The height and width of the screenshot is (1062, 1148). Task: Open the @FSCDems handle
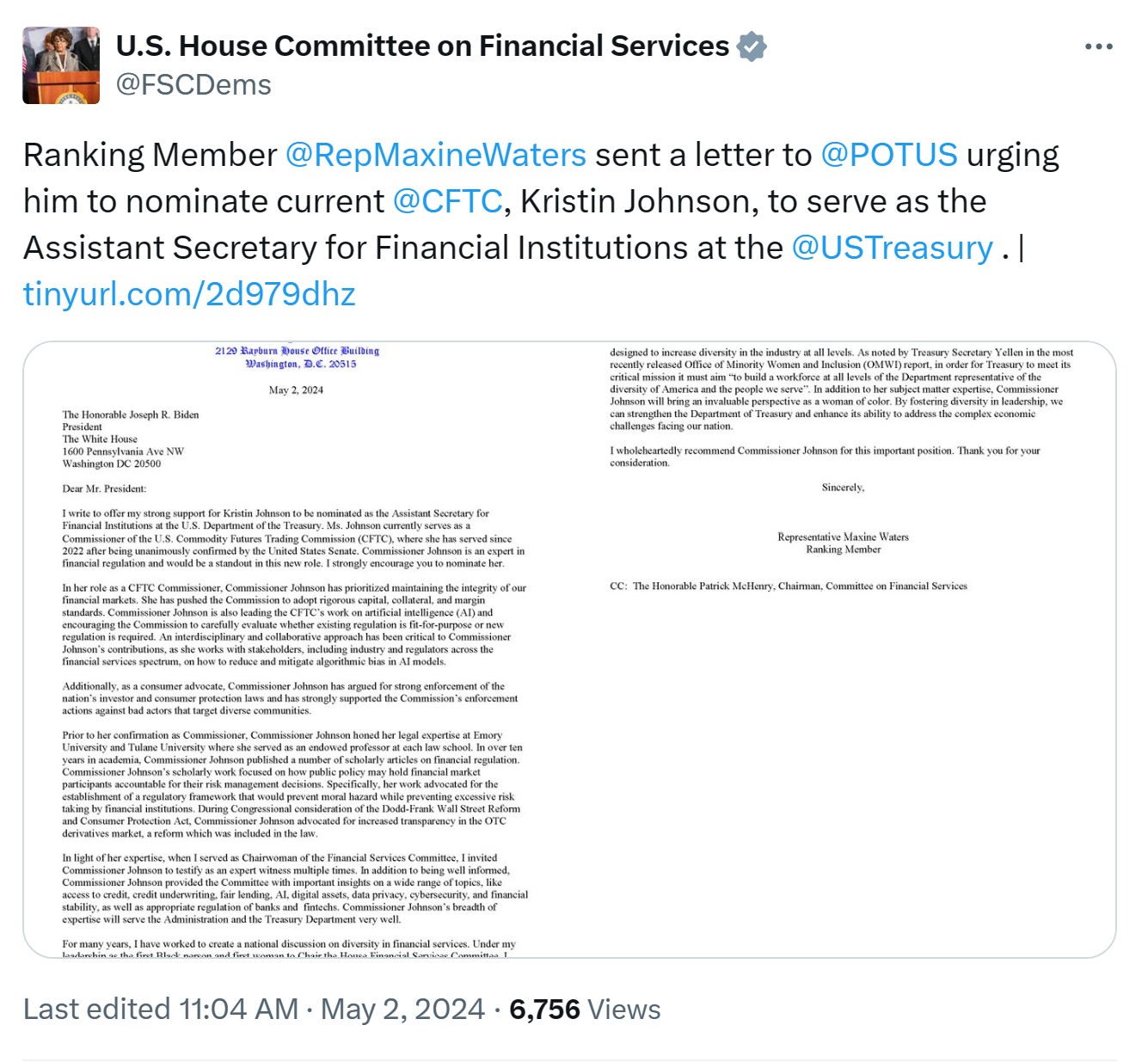tap(193, 85)
